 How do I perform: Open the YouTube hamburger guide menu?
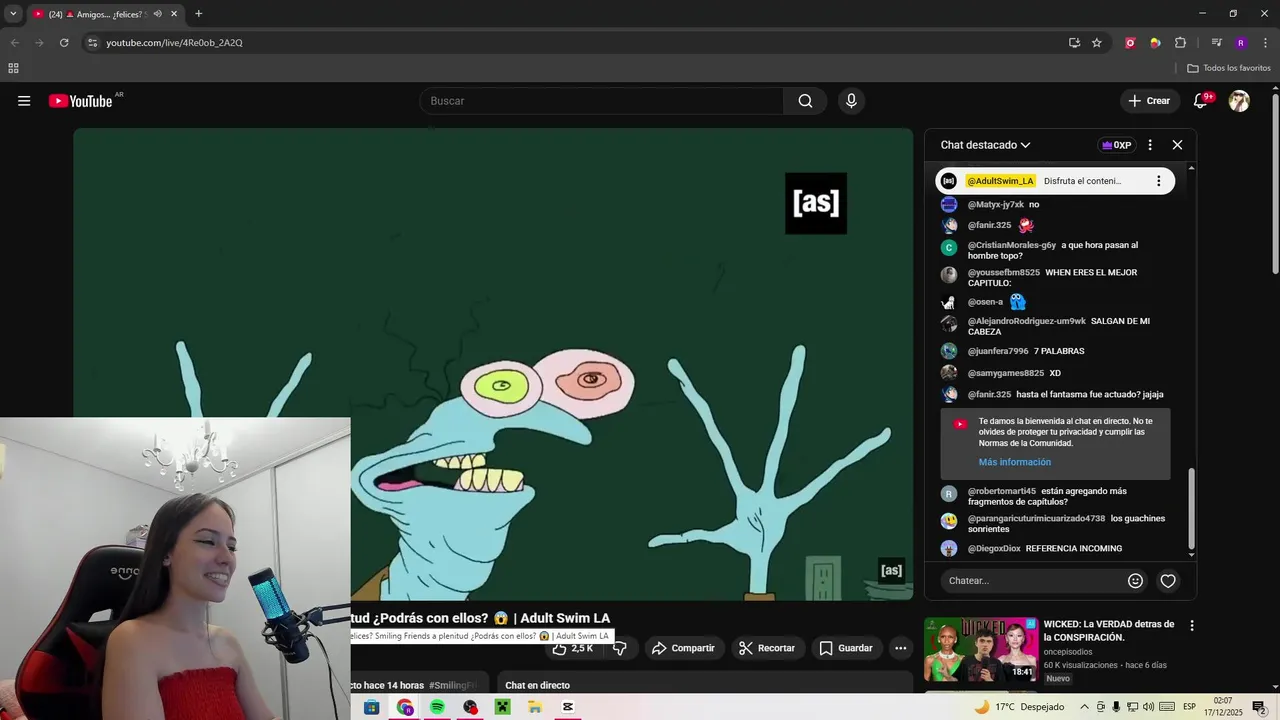pos(24,101)
